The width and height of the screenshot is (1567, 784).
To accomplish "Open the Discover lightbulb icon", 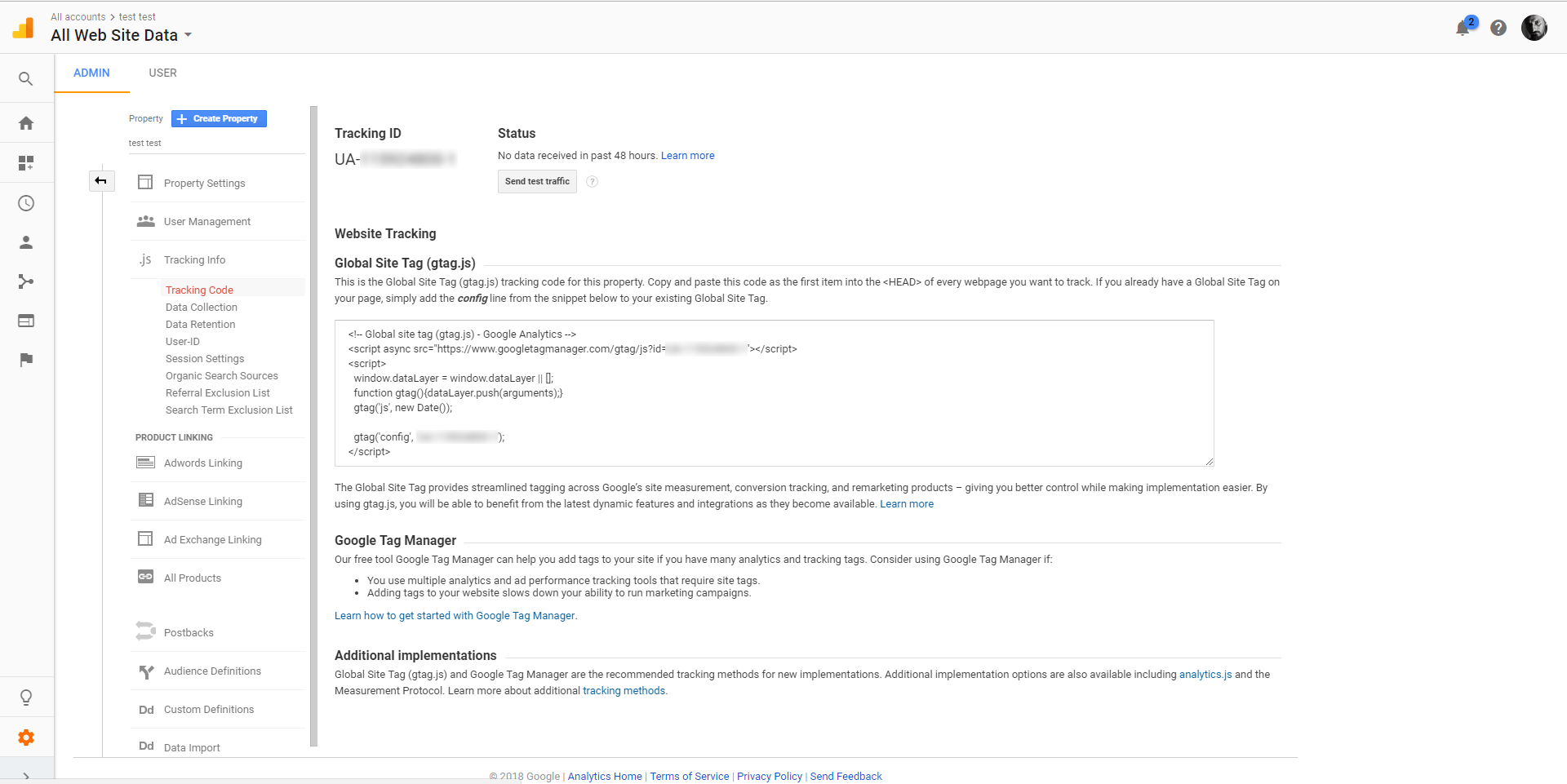I will point(26,698).
